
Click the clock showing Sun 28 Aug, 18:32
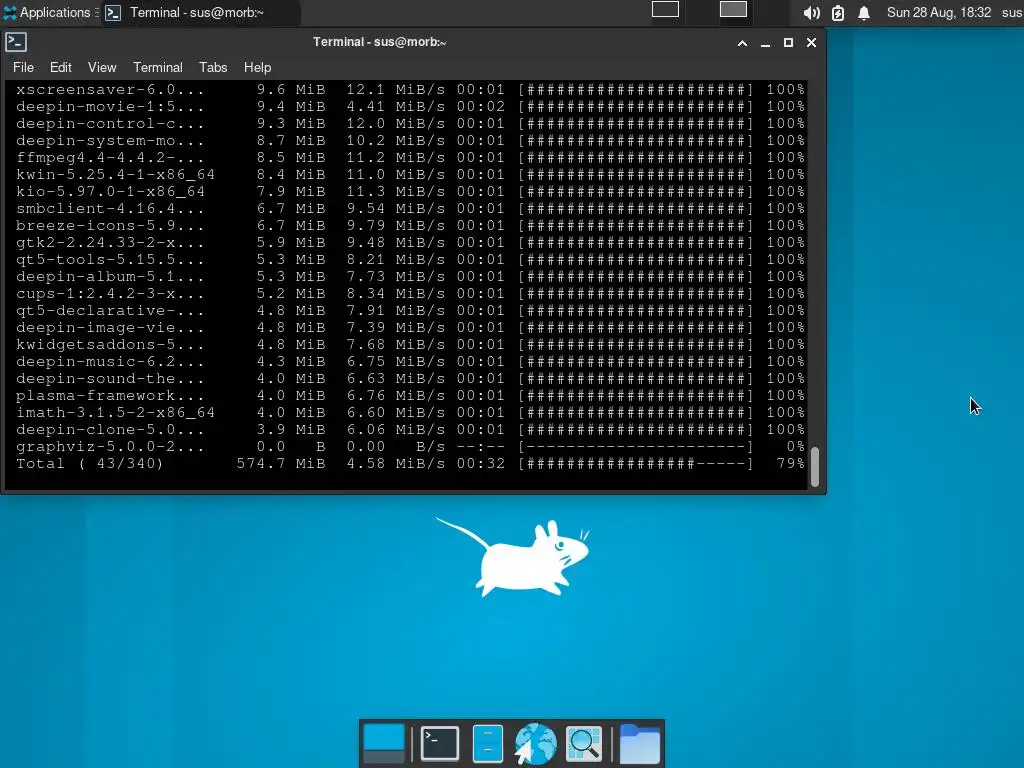click(x=938, y=12)
